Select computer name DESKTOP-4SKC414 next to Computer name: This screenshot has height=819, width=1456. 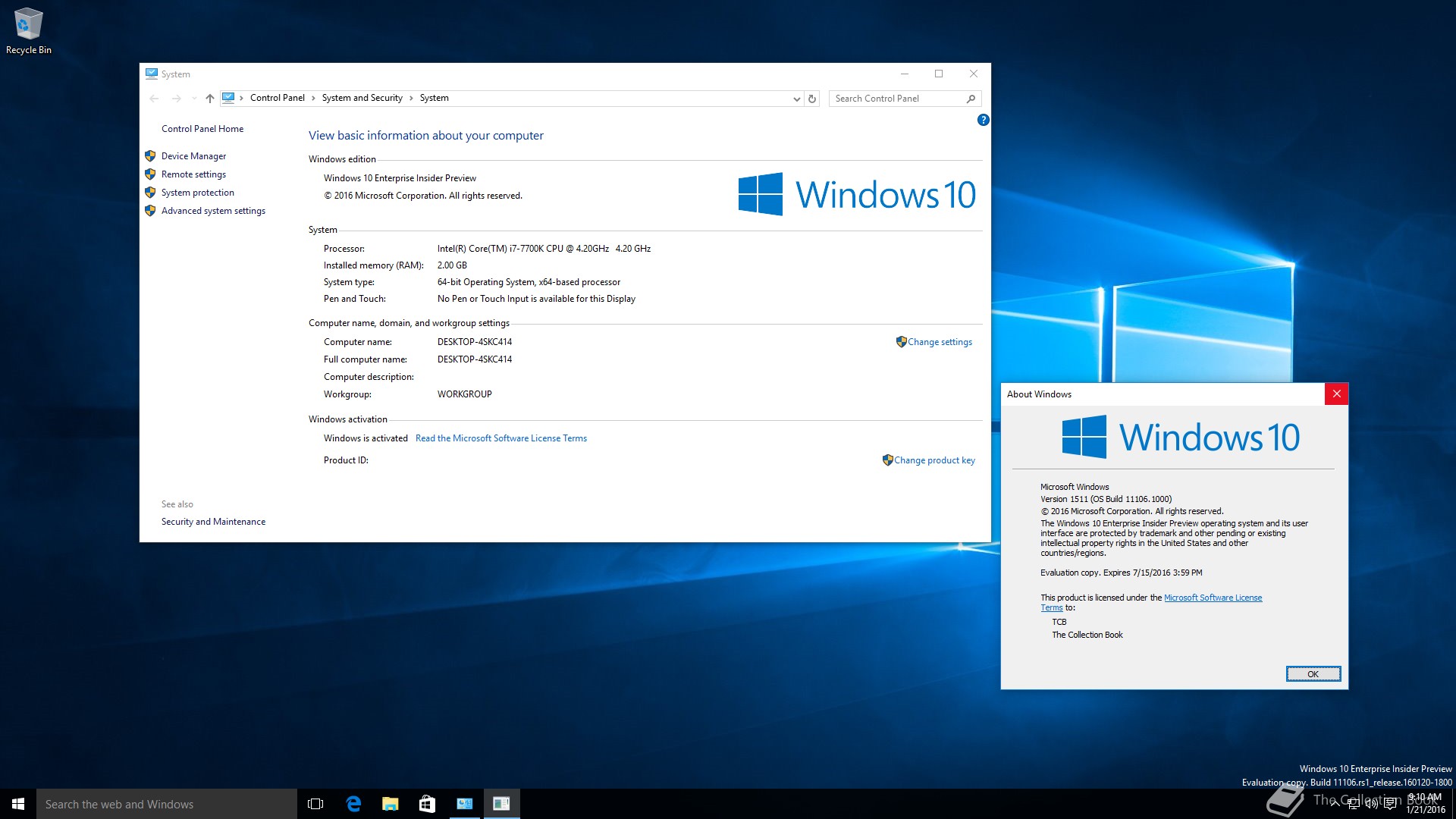(x=475, y=342)
